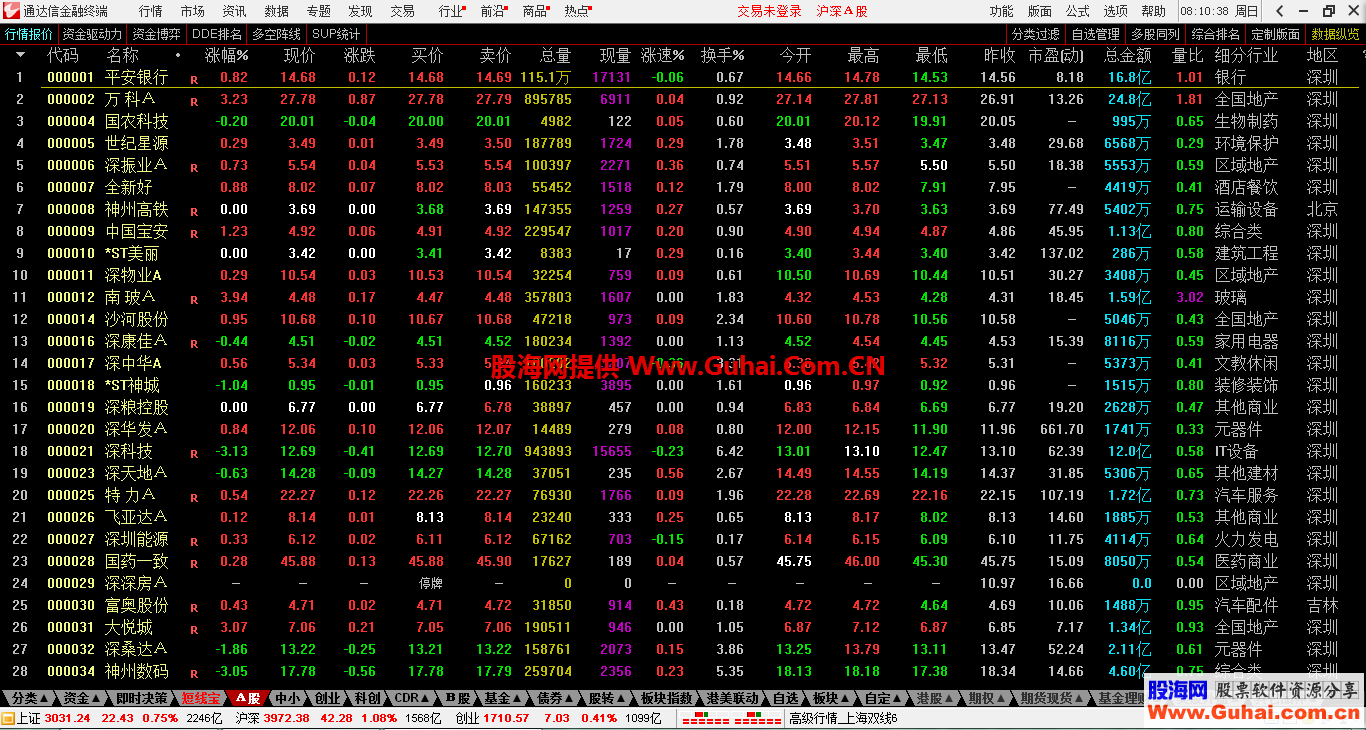Select the *ST美丽 stock row
Screen dimensions: 1366x730
pyautogui.click(x=683, y=253)
